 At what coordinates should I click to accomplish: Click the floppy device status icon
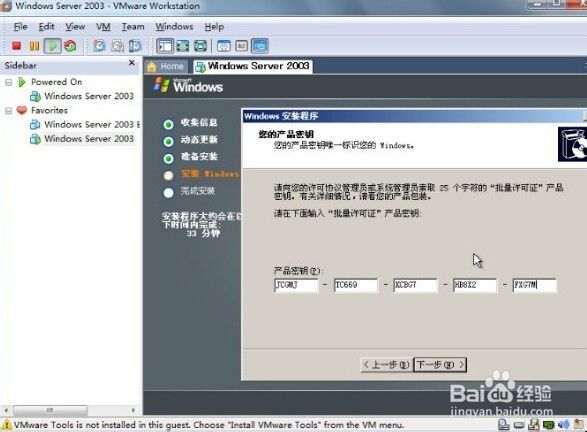pyautogui.click(x=533, y=425)
